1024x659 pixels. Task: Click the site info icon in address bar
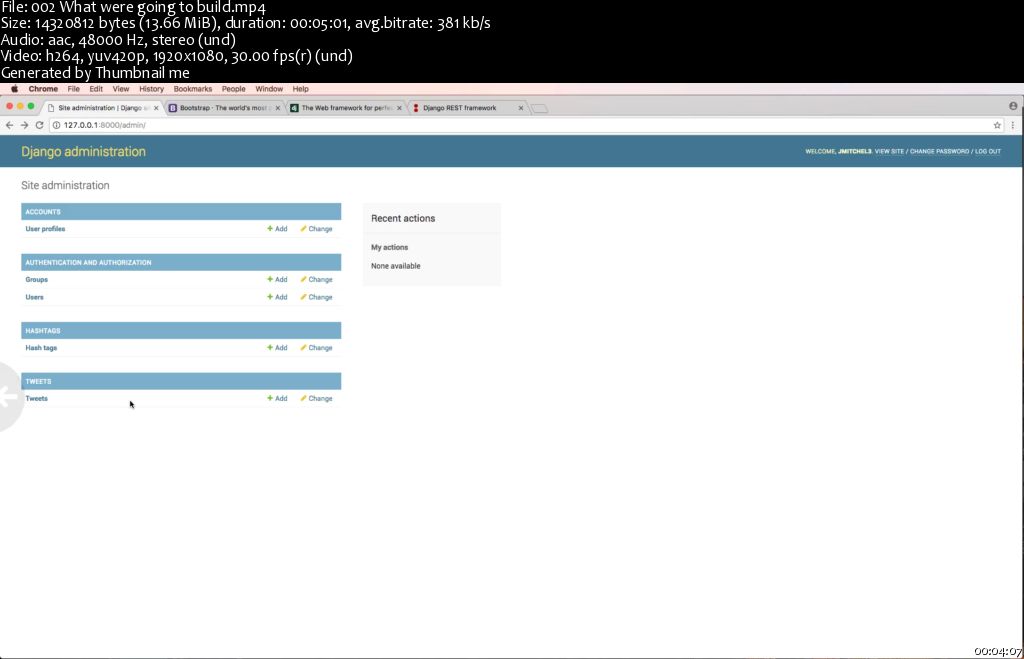(x=56, y=125)
